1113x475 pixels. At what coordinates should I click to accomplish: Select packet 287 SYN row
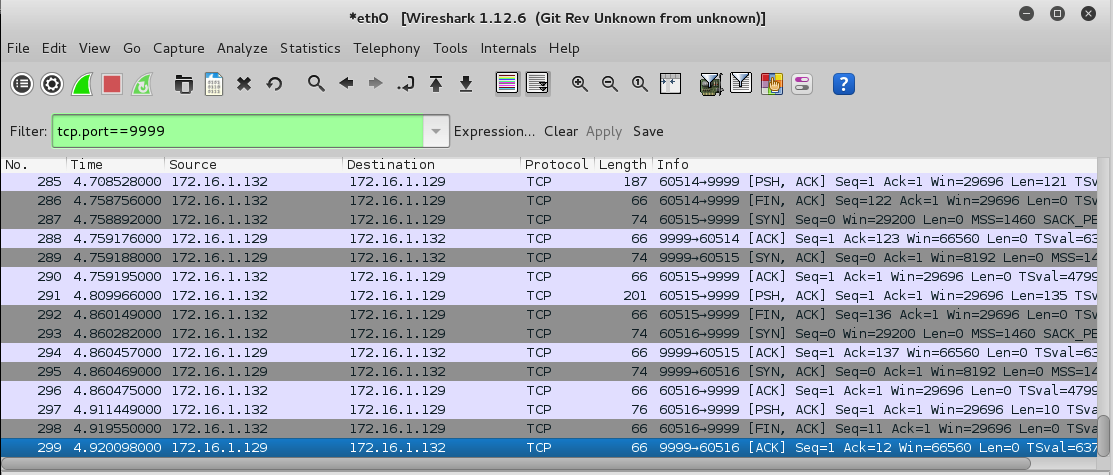click(549, 219)
